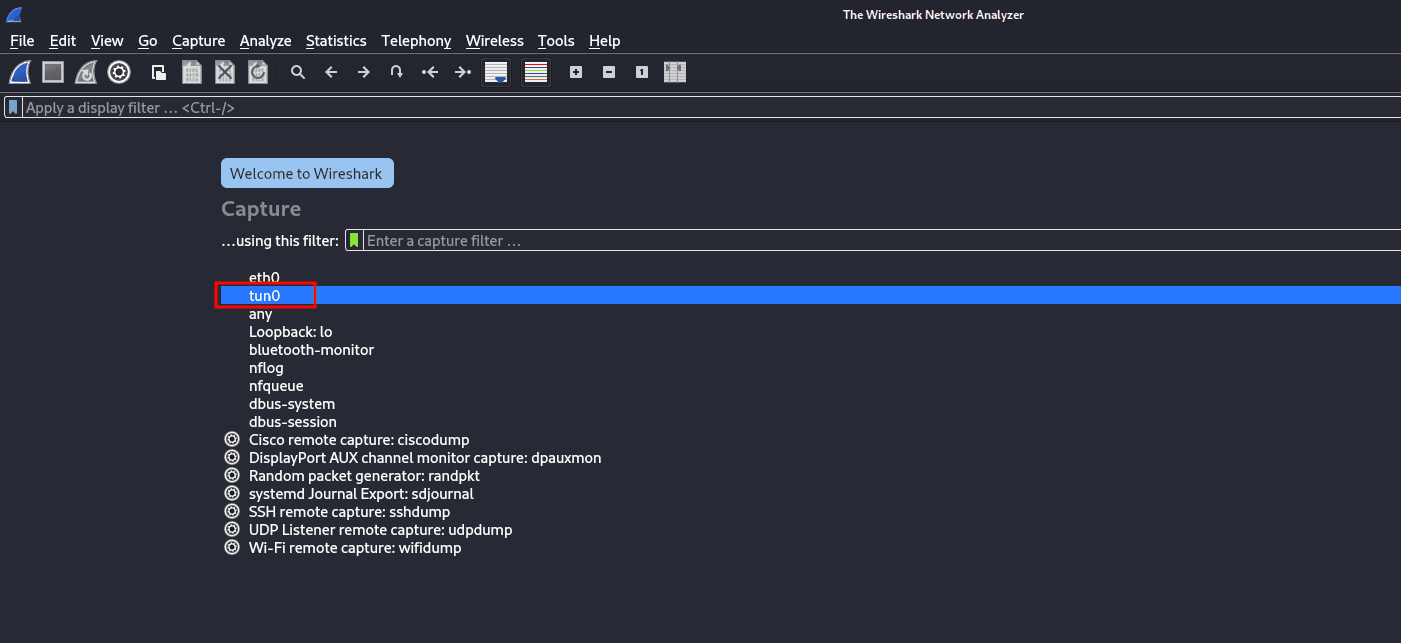Open capture options via the toolbar gear icon
1401x643 pixels.
[119, 72]
